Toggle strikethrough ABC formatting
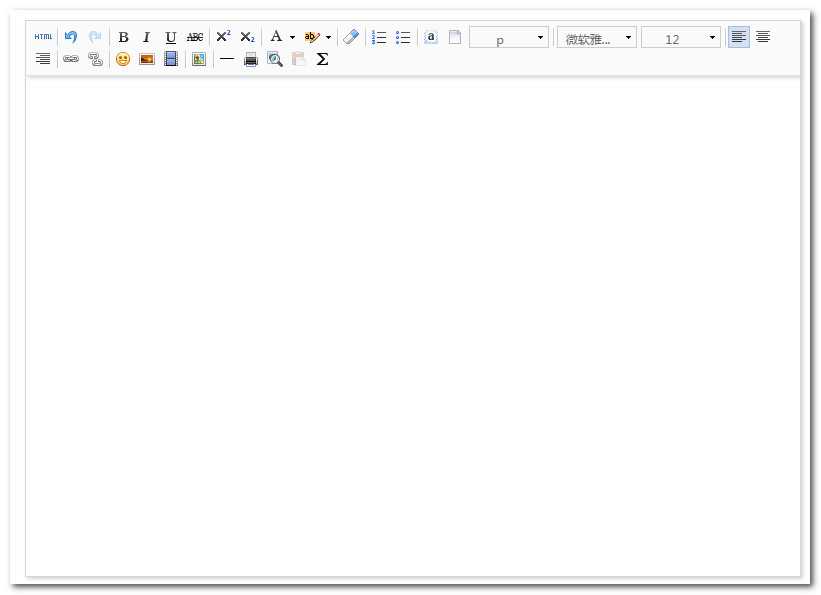This screenshot has width=821, height=595. click(195, 37)
